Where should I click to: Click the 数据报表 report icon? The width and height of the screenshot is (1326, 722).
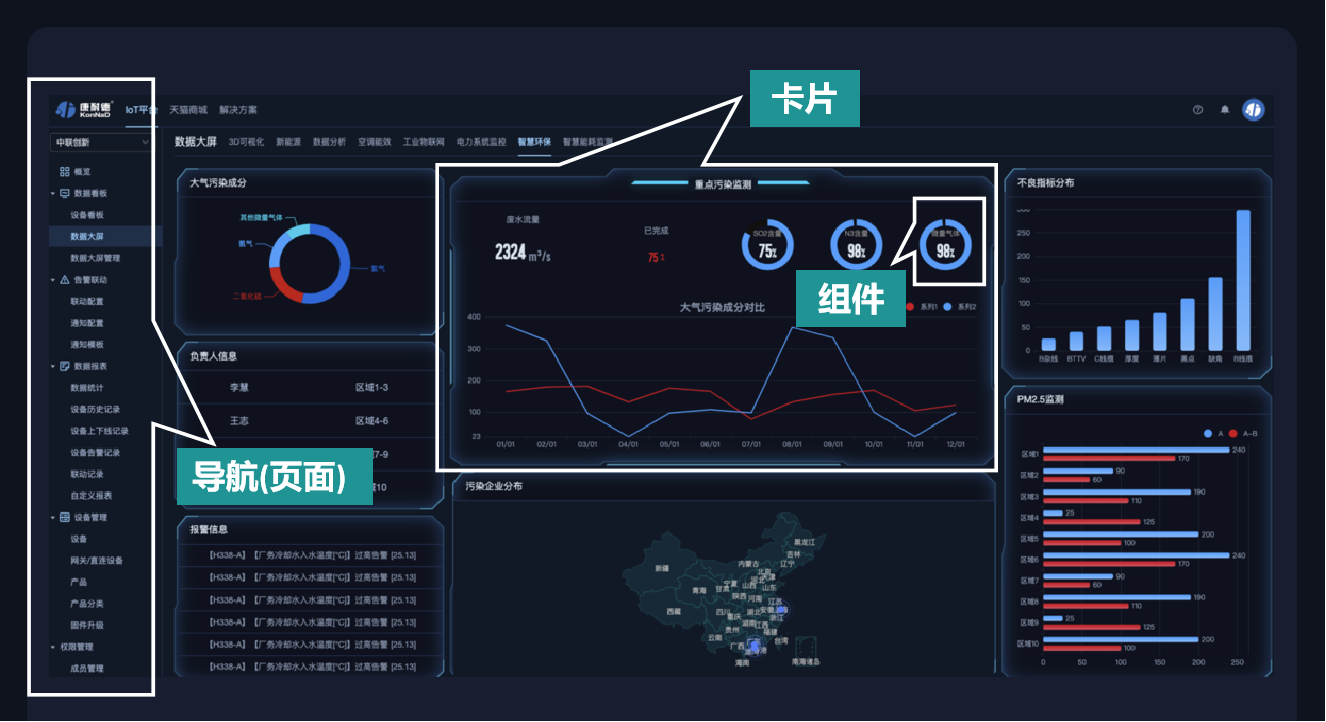pos(65,366)
